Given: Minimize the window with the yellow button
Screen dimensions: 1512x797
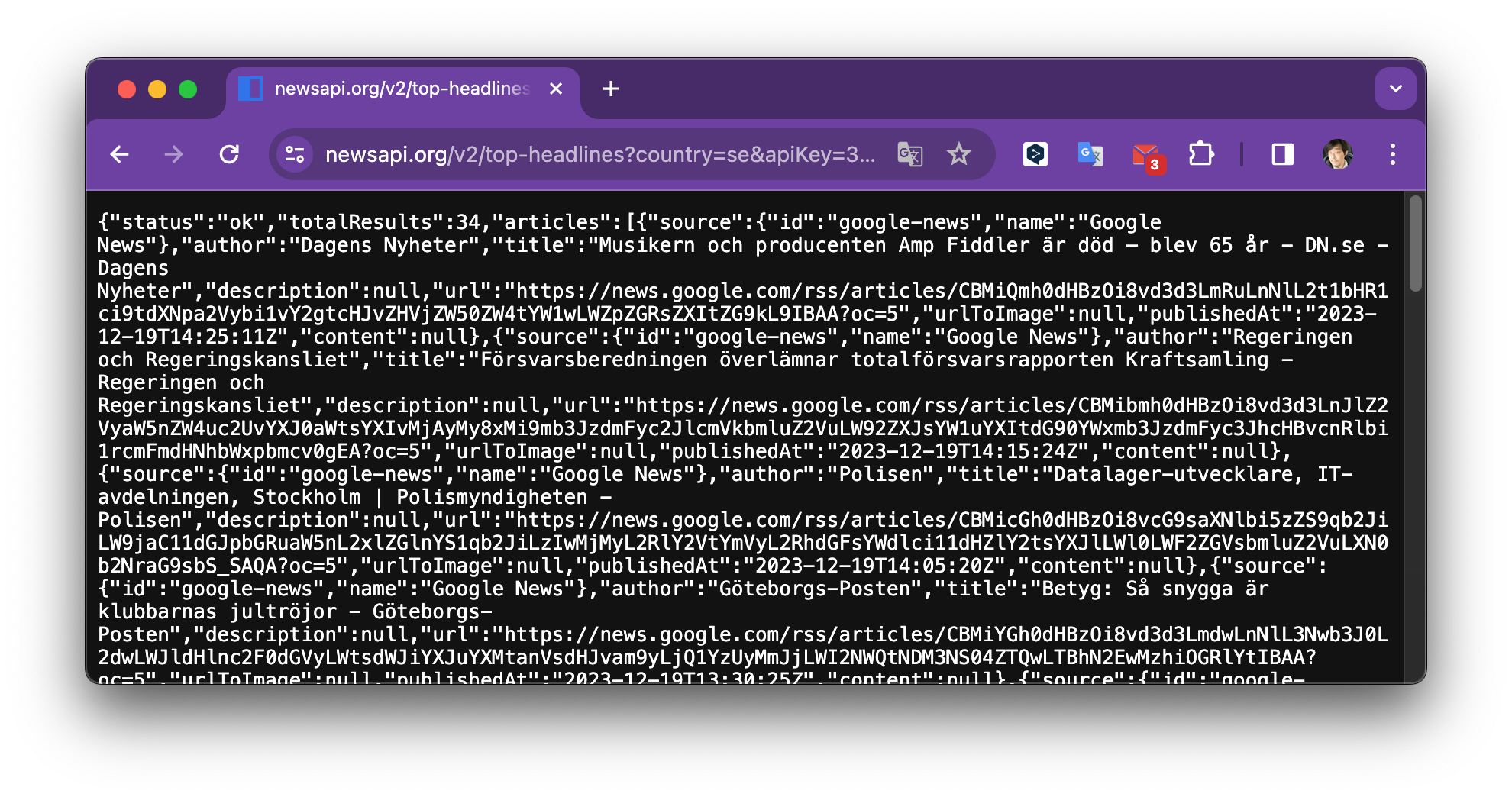Looking at the screenshot, I should [x=157, y=89].
